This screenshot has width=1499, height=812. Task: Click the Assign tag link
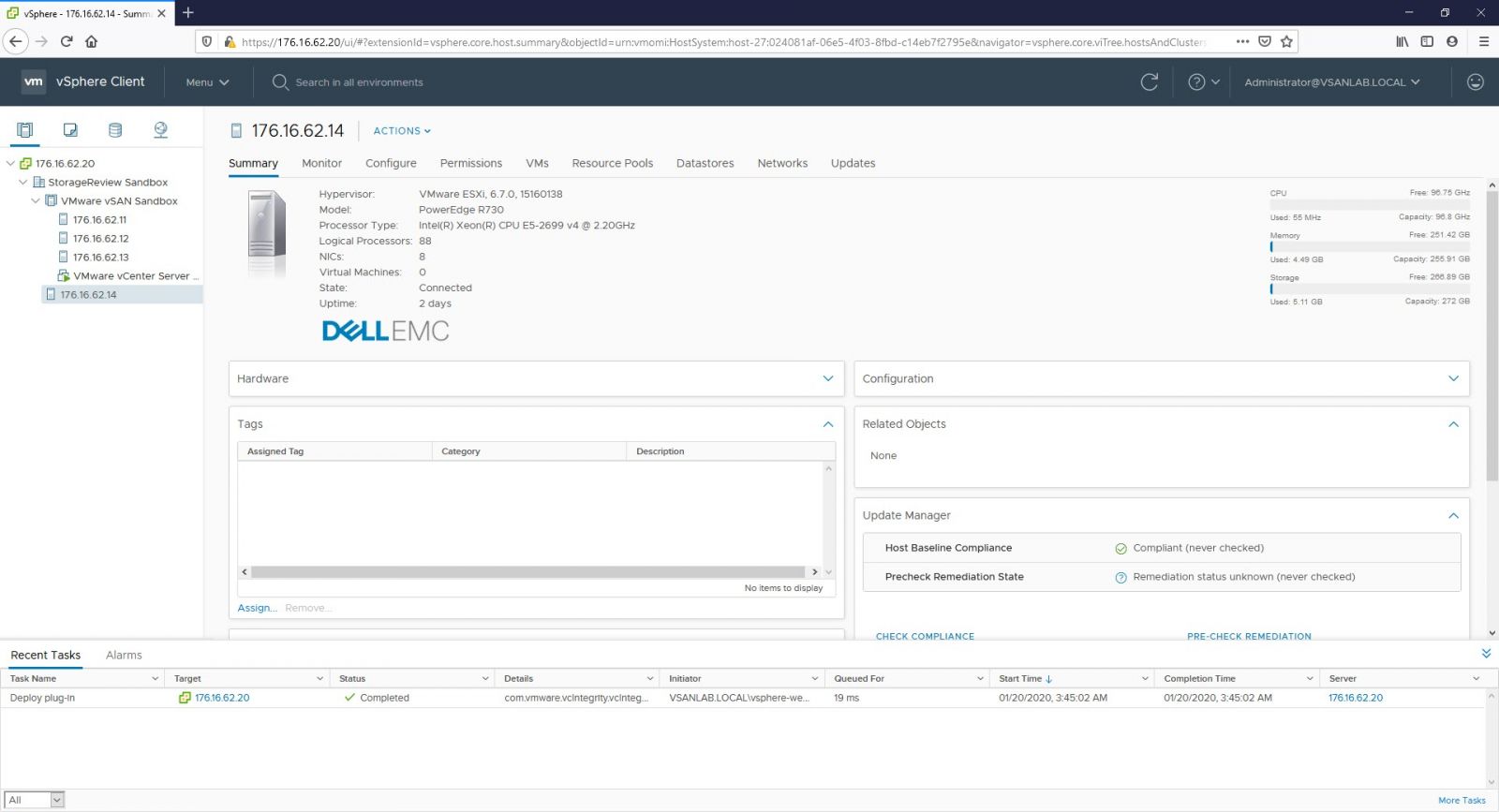257,608
